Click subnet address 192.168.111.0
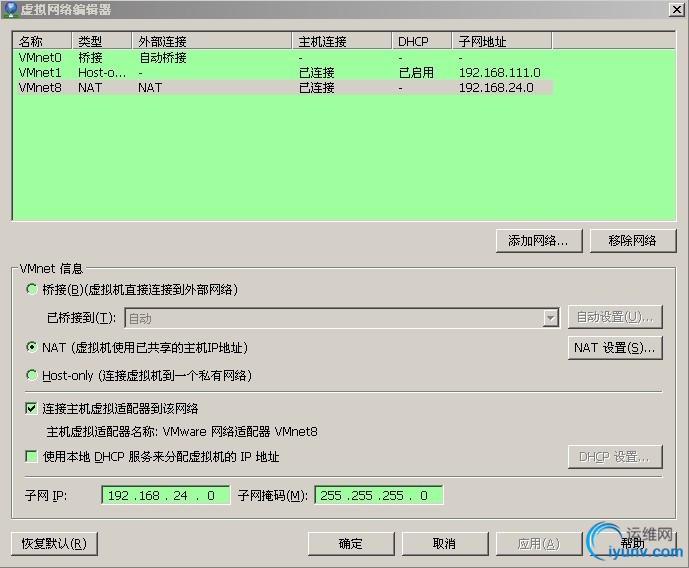This screenshot has width=689, height=568. [500, 72]
